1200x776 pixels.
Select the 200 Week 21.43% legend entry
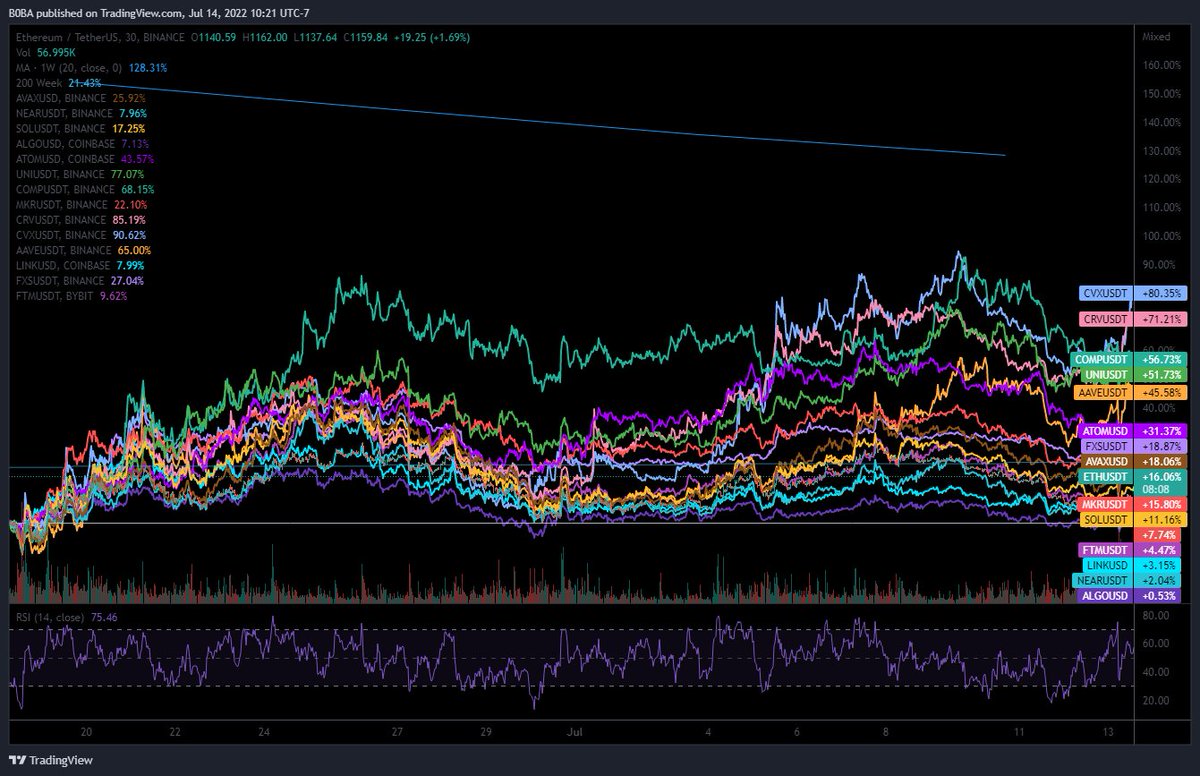[x=59, y=83]
